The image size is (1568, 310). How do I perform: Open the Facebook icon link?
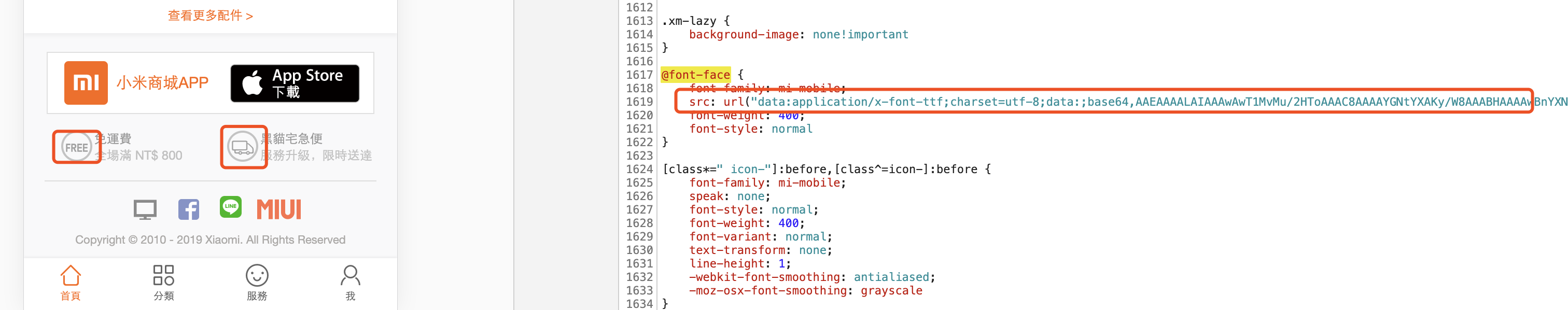(189, 209)
